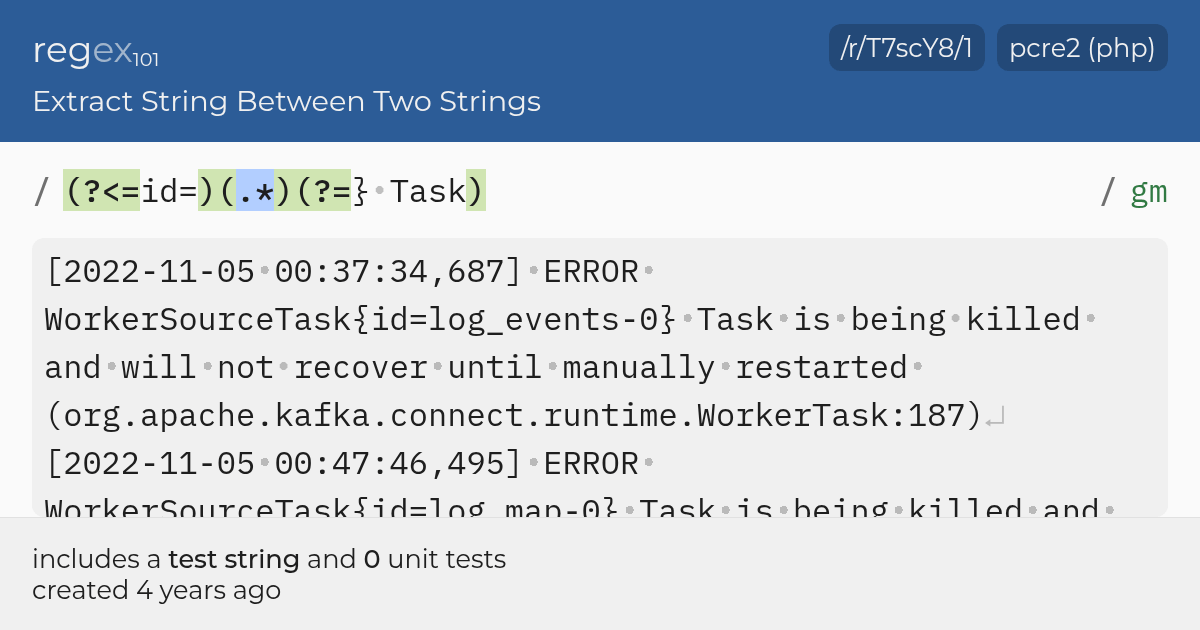
Task: Click the blue highlighted .* token
Action: point(254,191)
